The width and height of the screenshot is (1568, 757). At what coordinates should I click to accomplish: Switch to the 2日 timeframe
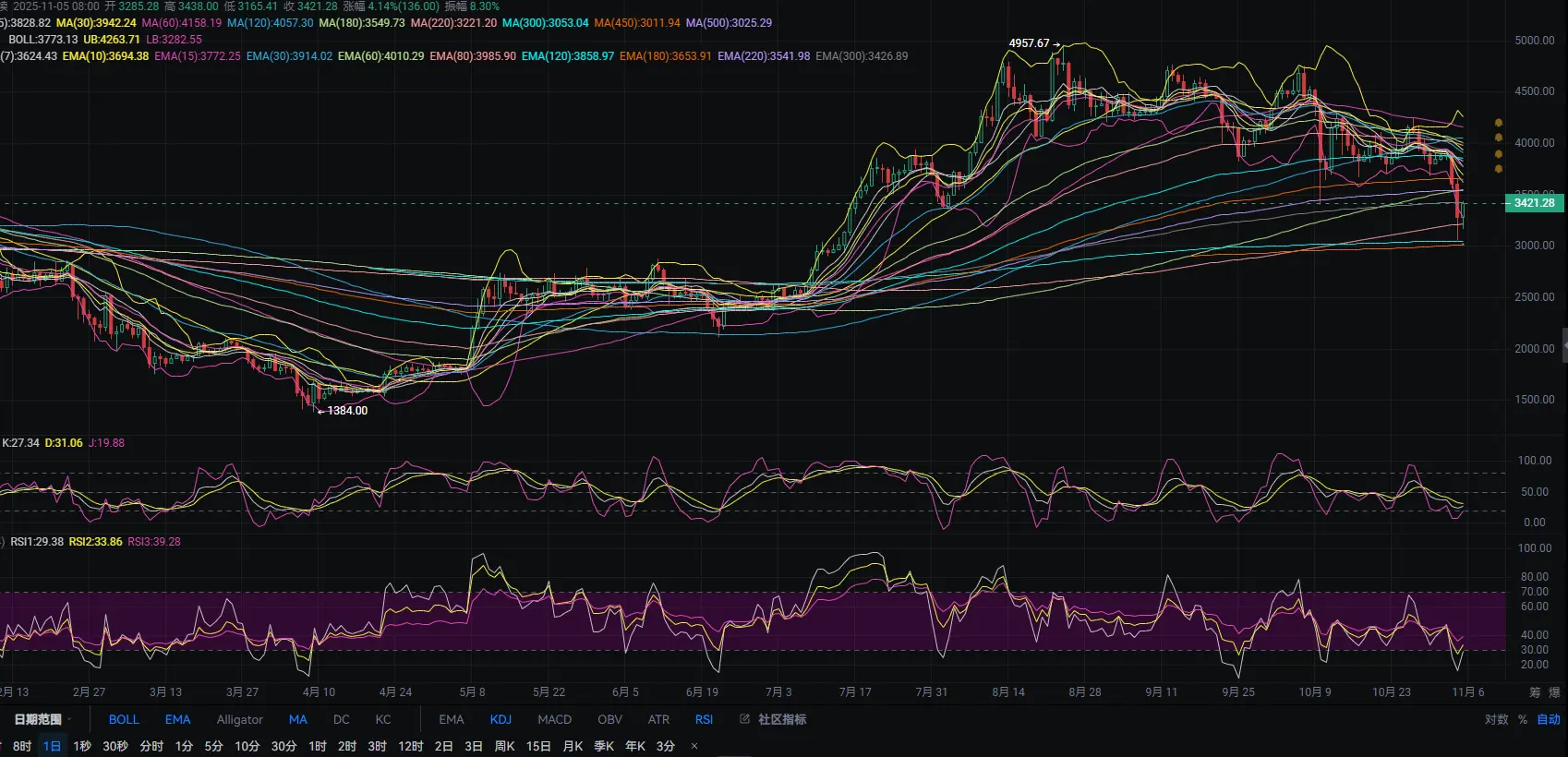[444, 746]
